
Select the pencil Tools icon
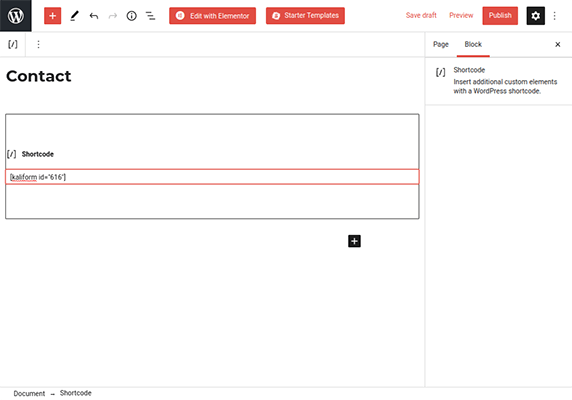coord(74,16)
